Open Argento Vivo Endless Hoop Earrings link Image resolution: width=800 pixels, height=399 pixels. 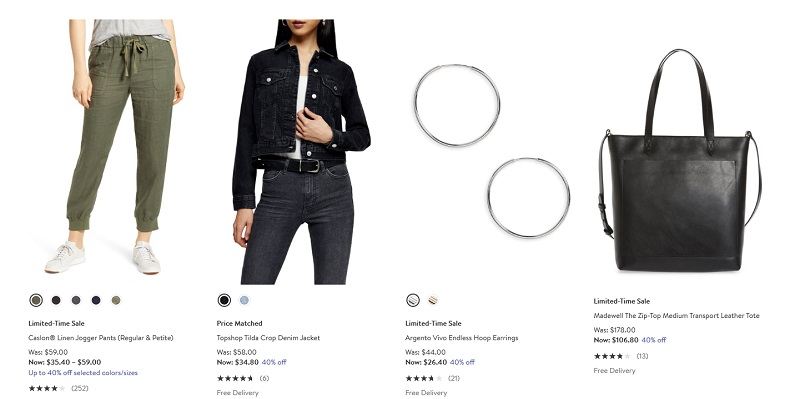point(462,338)
